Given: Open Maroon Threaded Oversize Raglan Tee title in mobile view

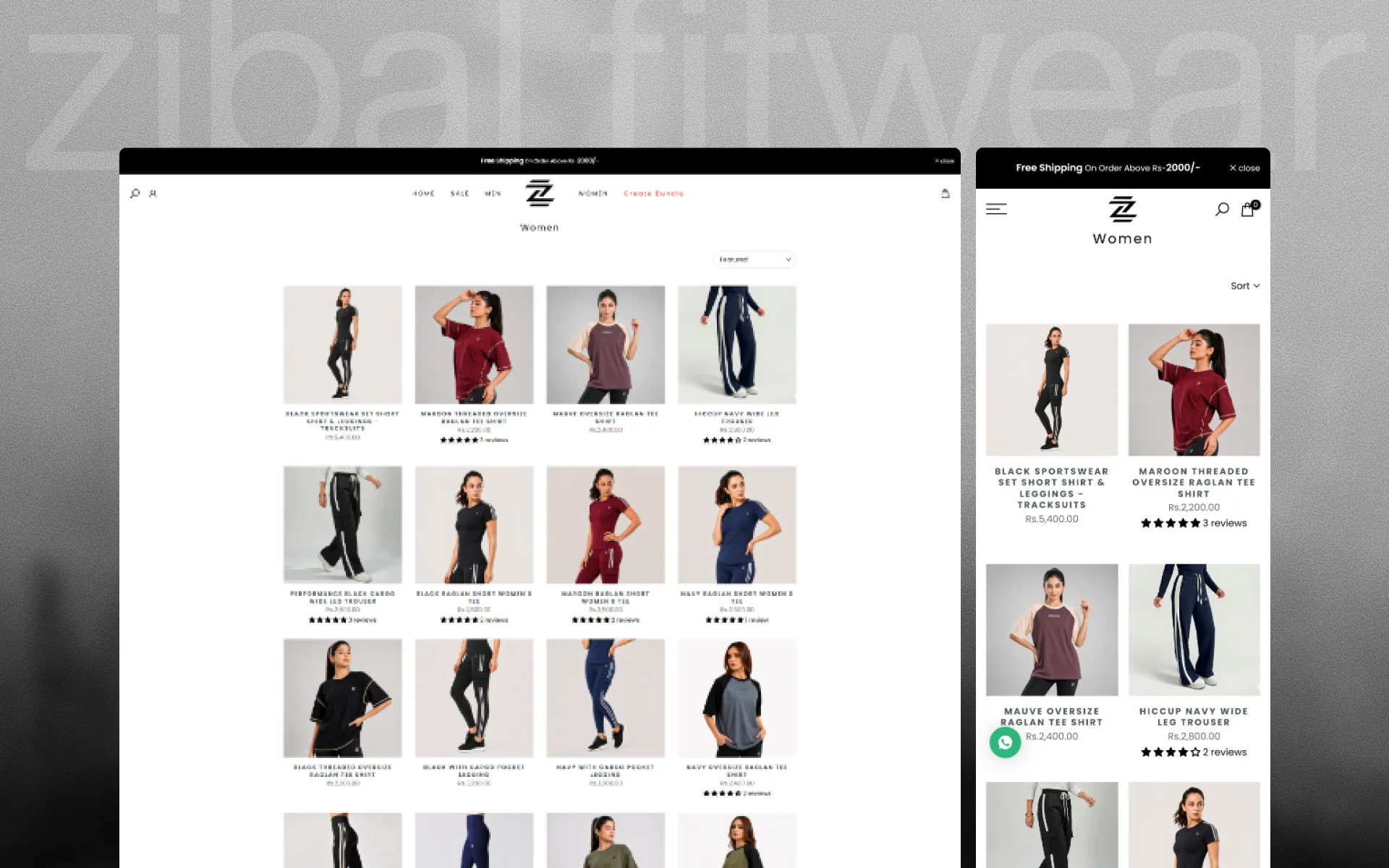Looking at the screenshot, I should tap(1194, 482).
